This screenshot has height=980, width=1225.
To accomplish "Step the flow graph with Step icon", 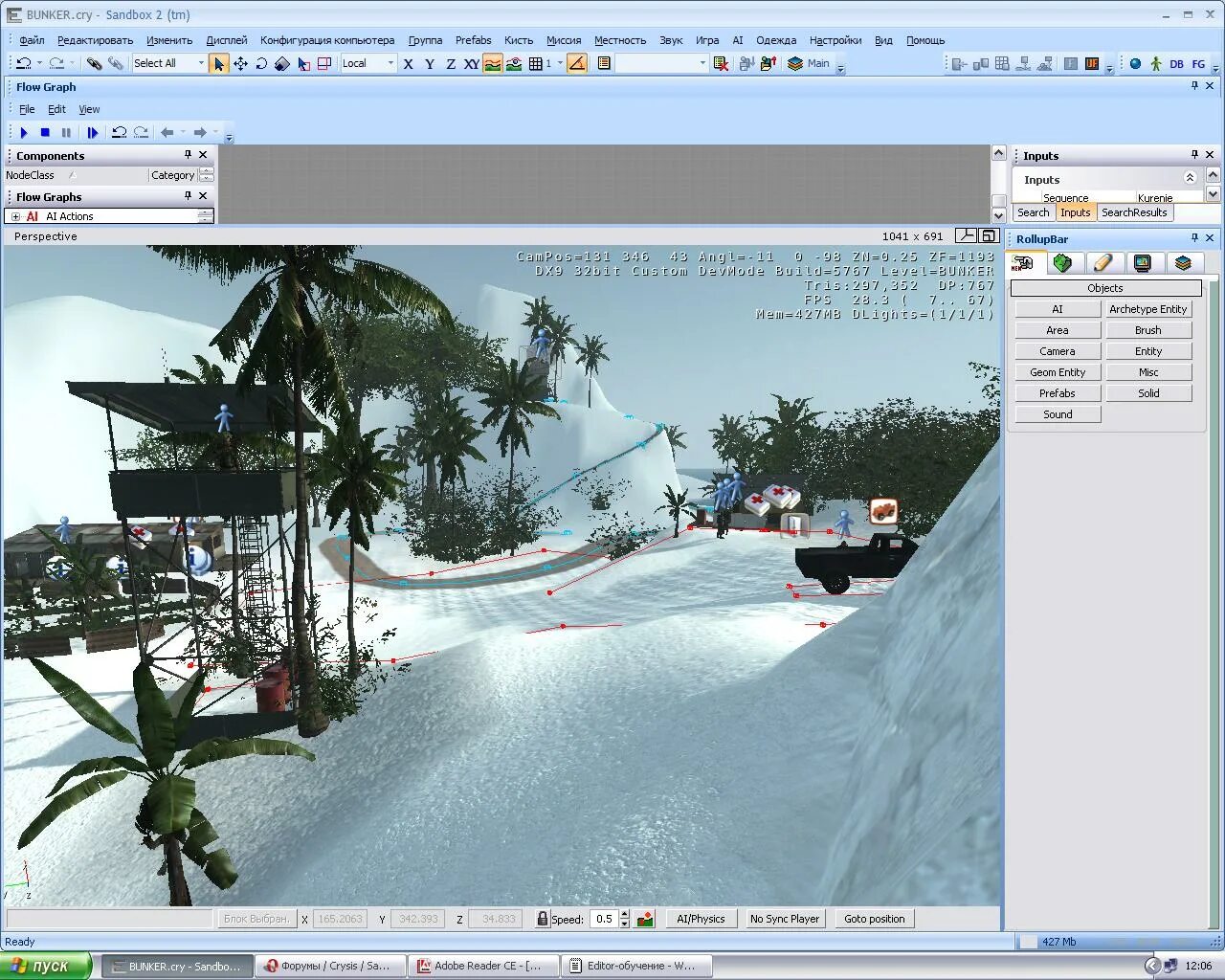I will pos(92,132).
